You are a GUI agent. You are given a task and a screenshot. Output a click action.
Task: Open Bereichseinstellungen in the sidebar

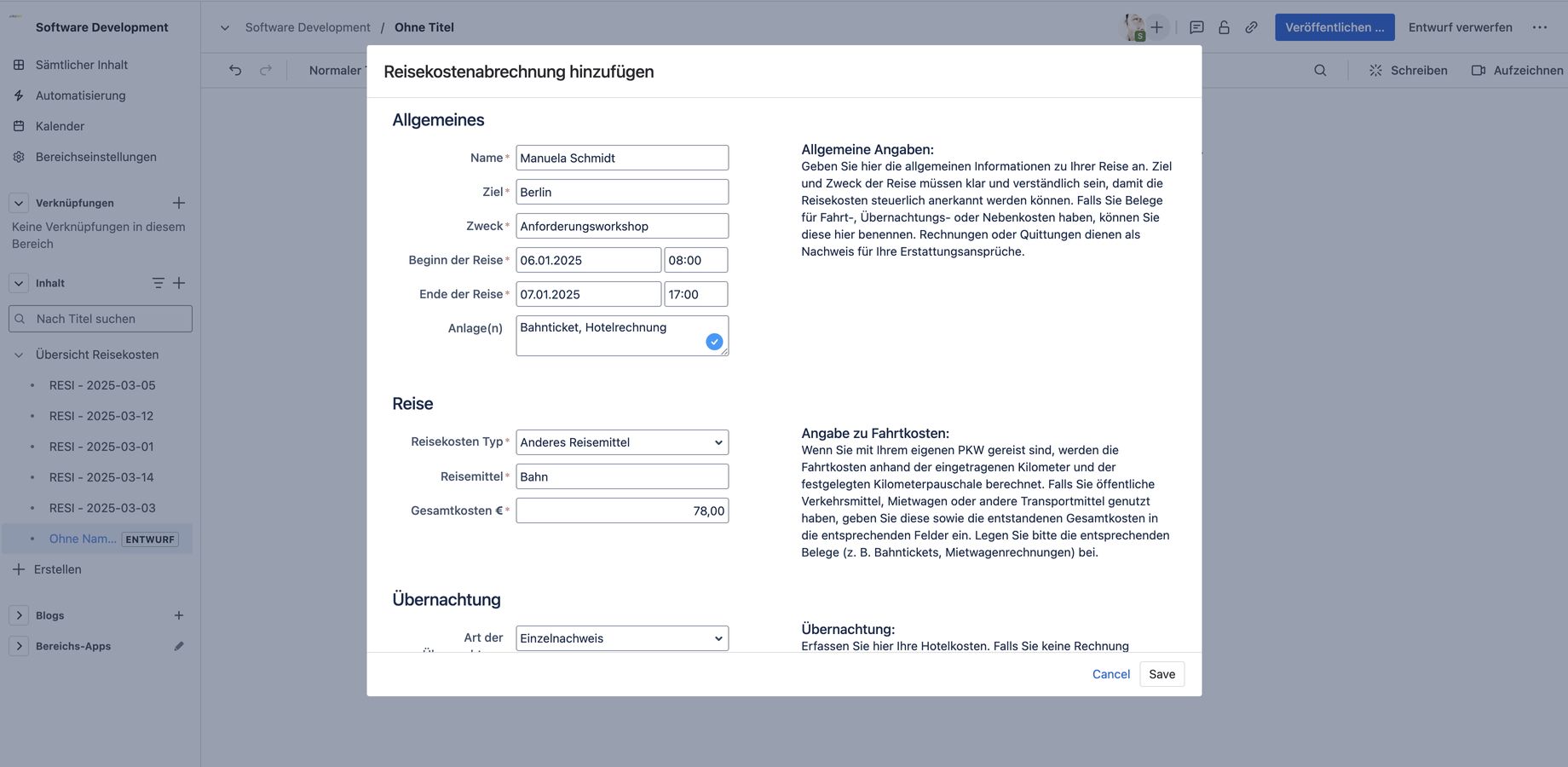(96, 157)
